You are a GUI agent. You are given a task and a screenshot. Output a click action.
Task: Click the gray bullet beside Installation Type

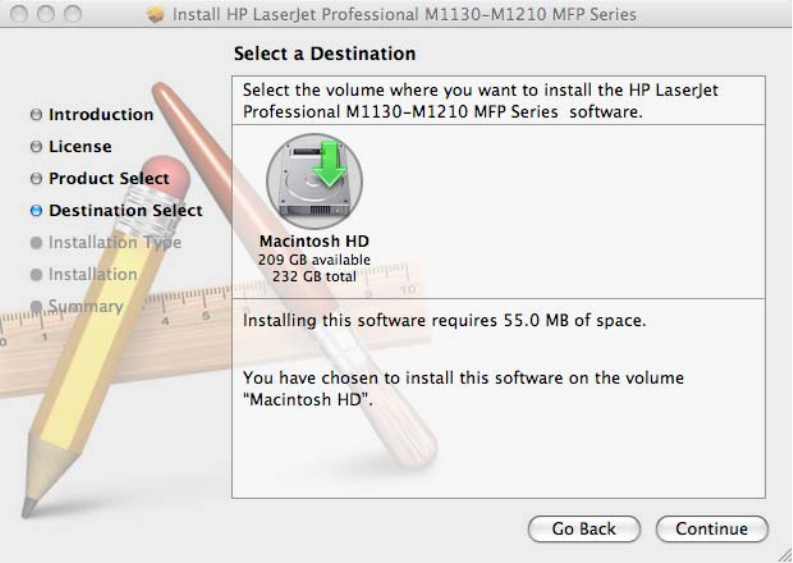[36, 243]
